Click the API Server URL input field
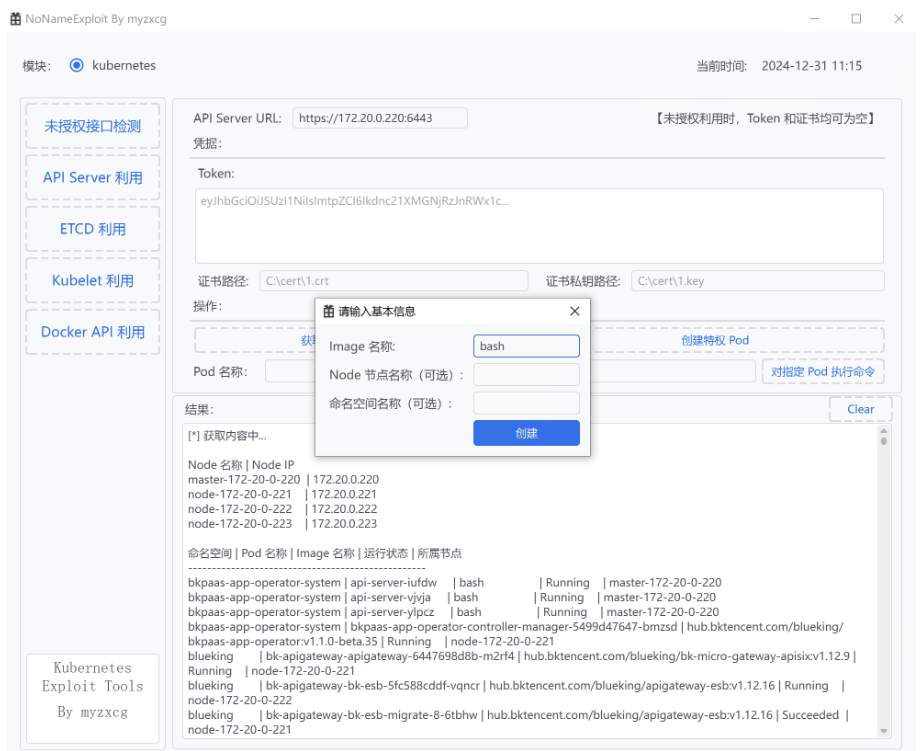The image size is (921, 751). (x=379, y=118)
